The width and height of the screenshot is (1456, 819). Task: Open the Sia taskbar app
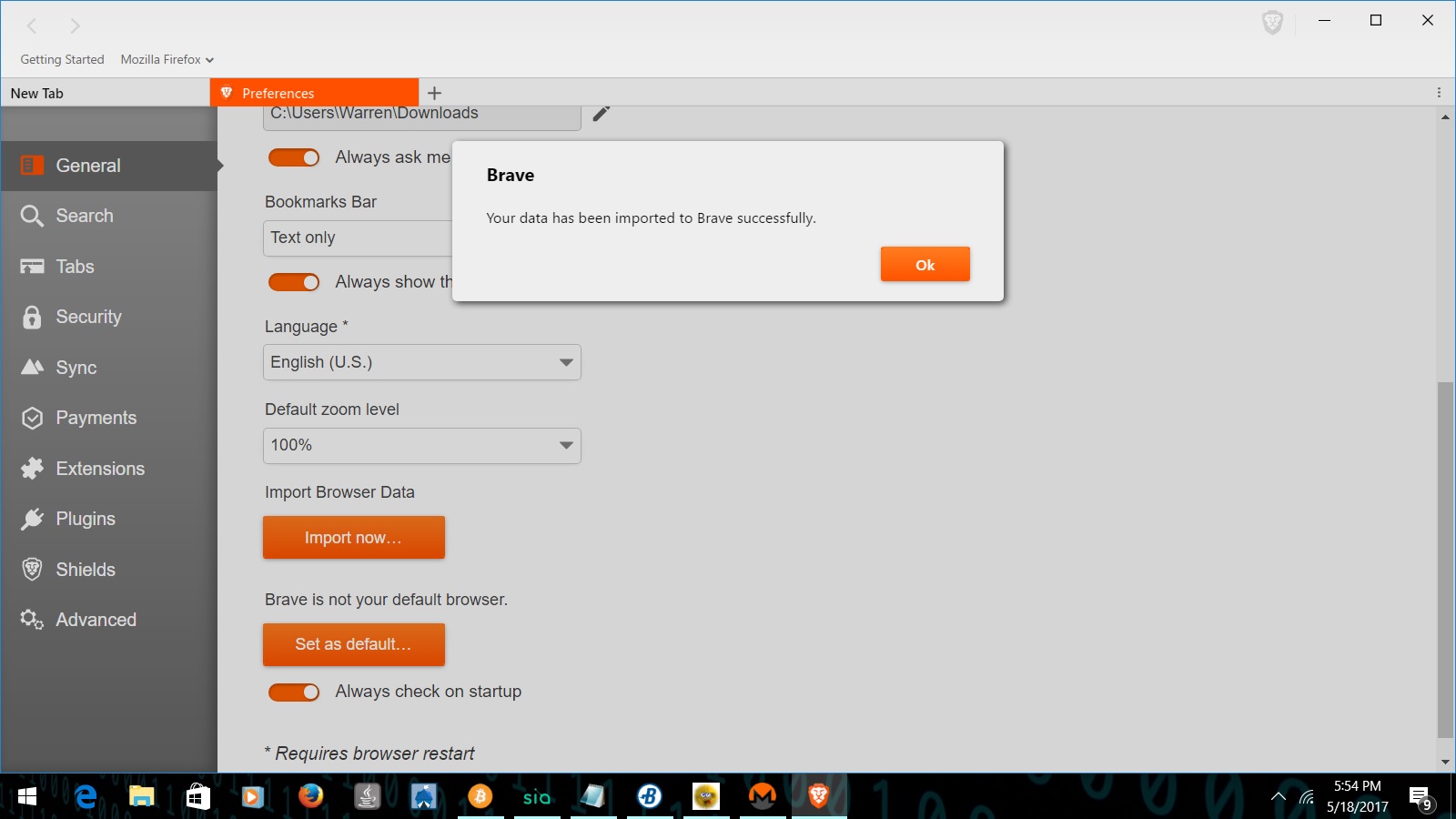[x=537, y=797]
